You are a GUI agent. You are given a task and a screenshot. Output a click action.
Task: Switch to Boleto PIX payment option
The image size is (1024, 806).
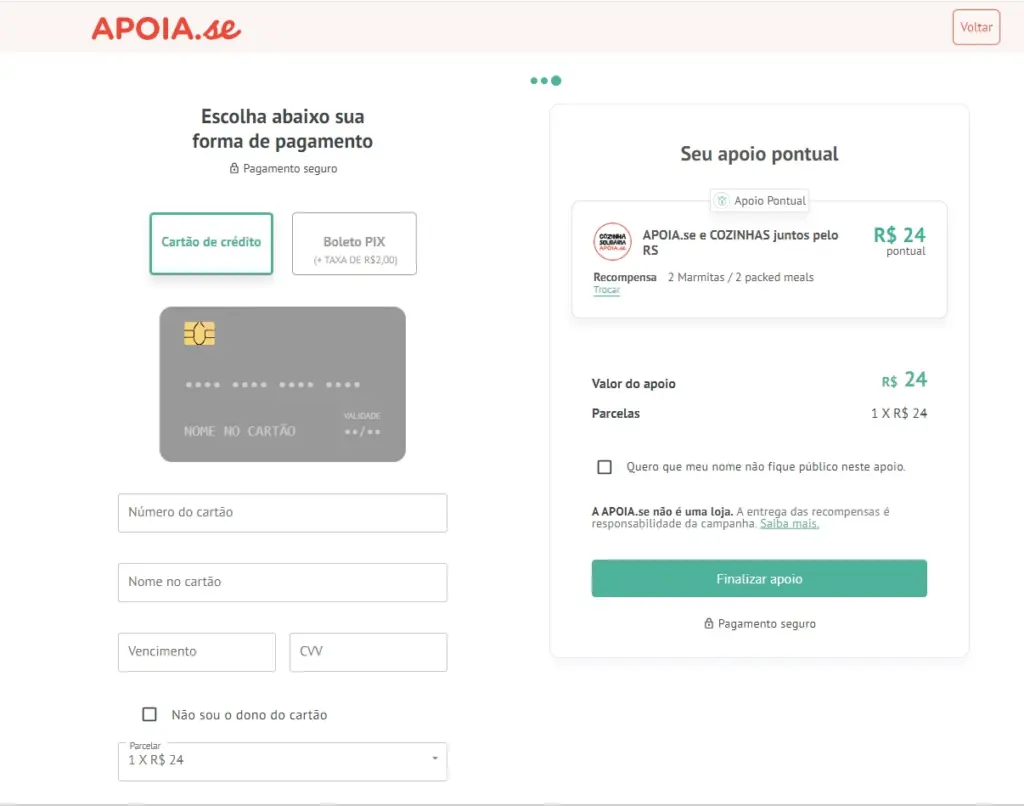354,244
